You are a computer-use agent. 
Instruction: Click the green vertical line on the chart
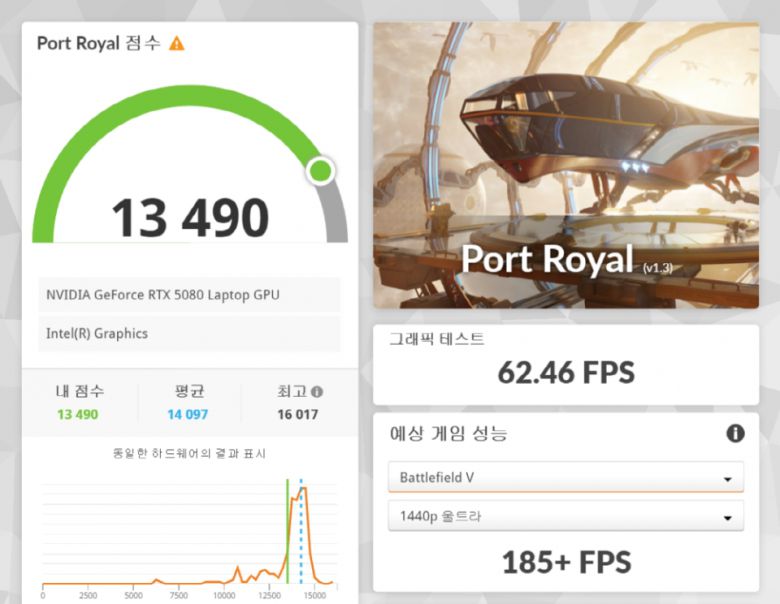pyautogui.click(x=288, y=530)
